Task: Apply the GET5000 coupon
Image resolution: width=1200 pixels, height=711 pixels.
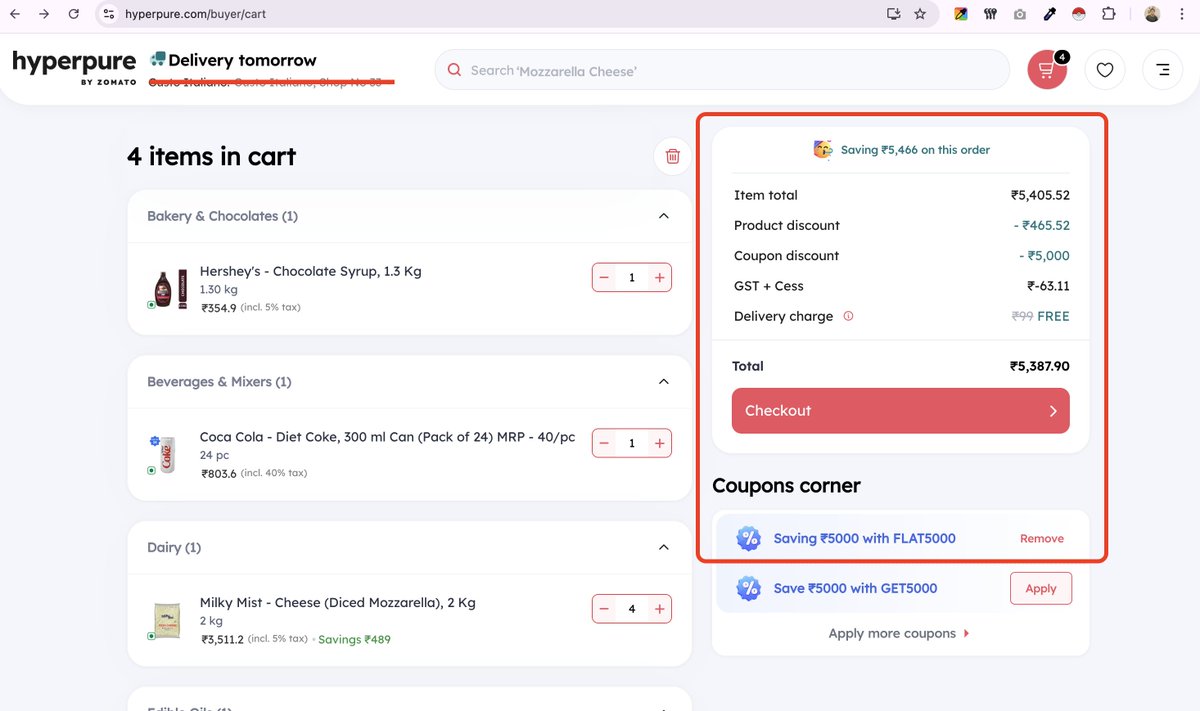Action: point(1041,588)
